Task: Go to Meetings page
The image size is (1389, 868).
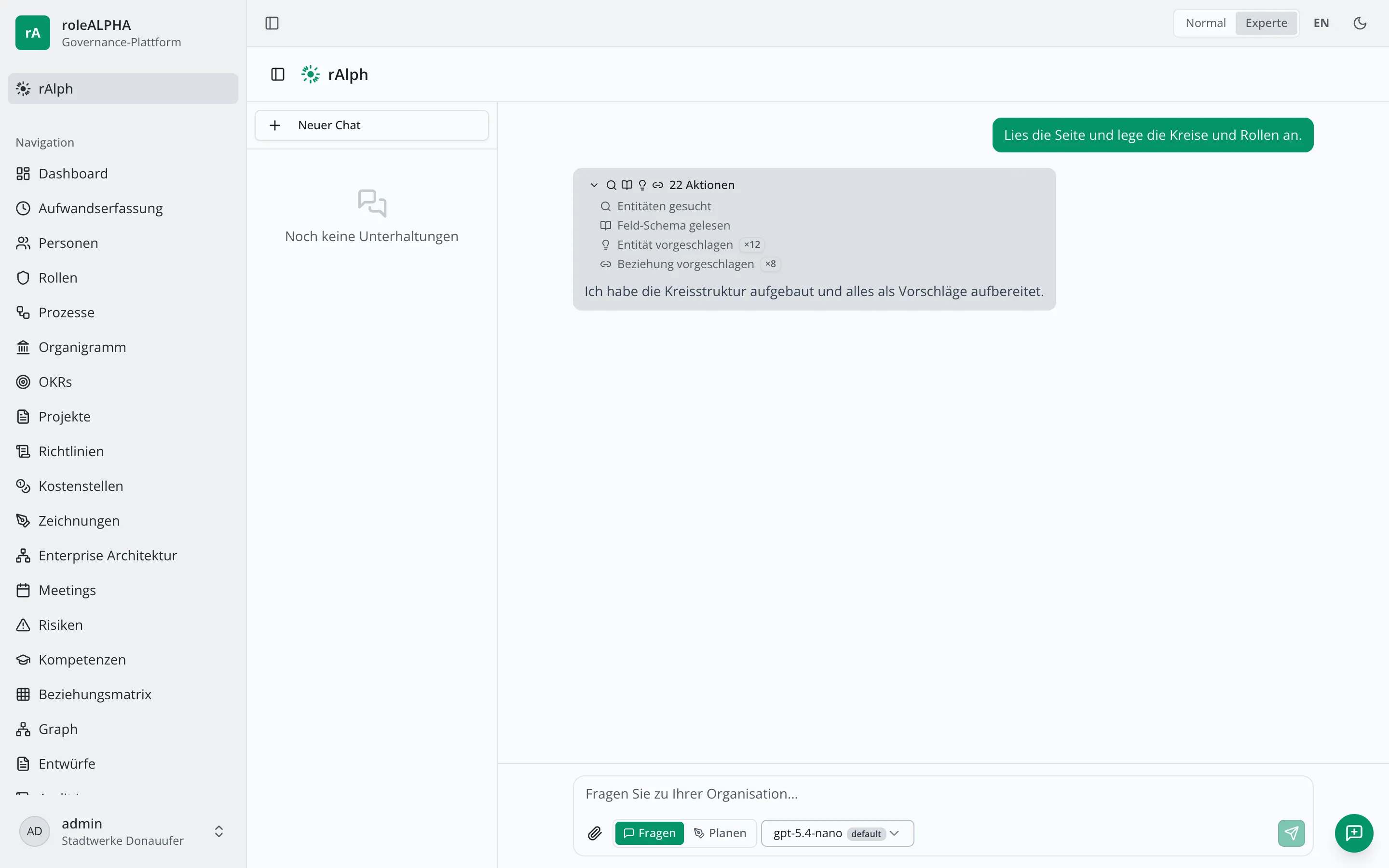Action: tap(123, 590)
